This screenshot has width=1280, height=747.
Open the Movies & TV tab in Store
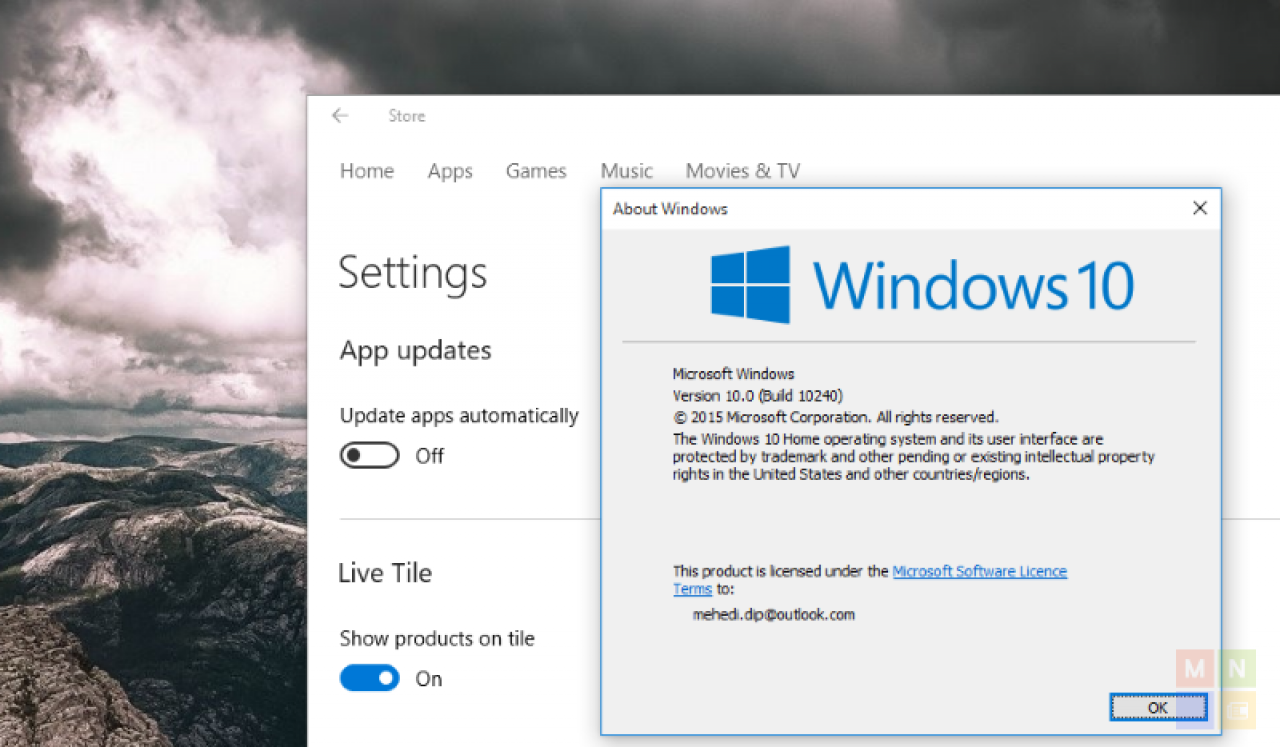point(743,171)
